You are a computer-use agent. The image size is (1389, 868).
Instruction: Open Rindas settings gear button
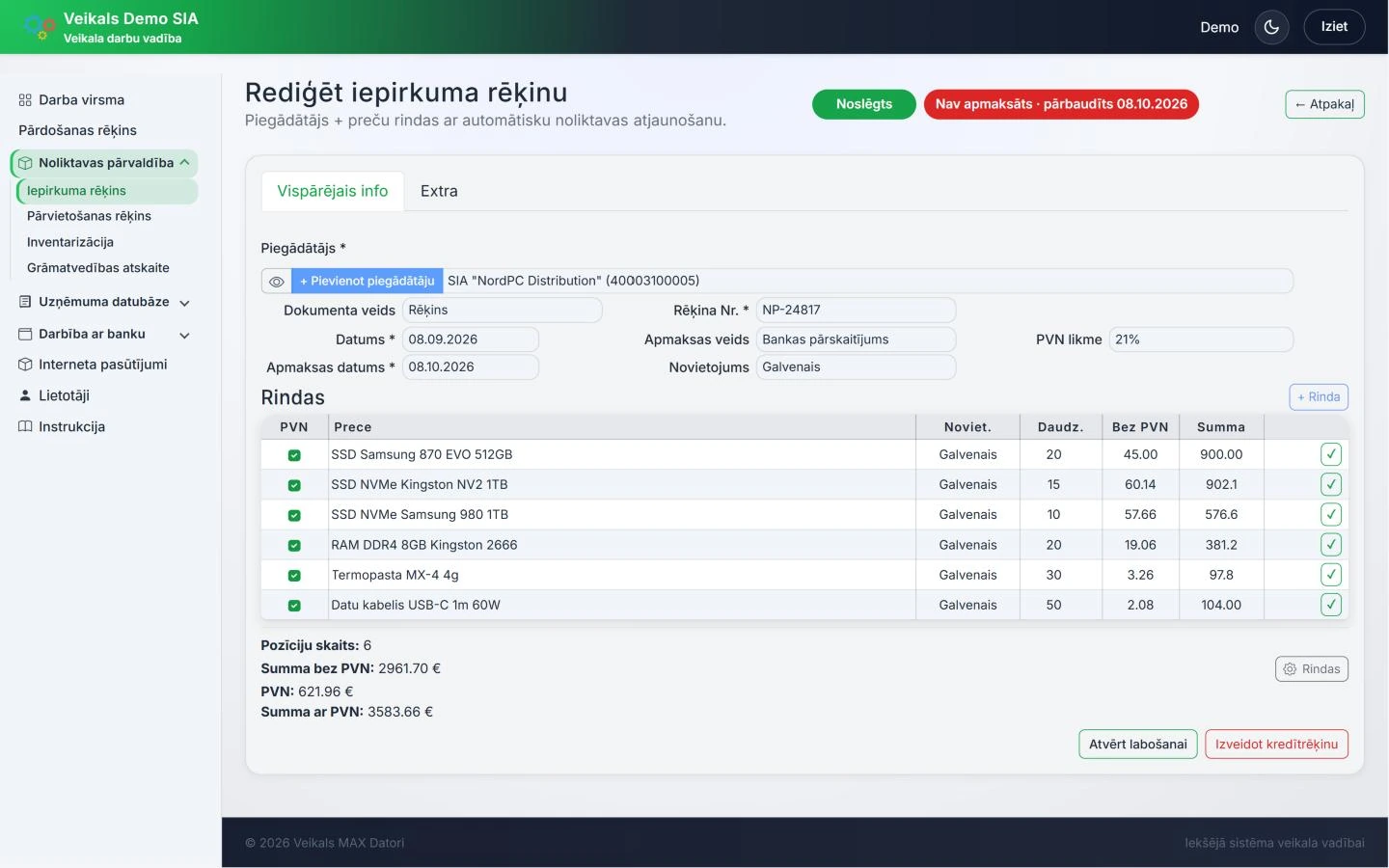tap(1312, 669)
